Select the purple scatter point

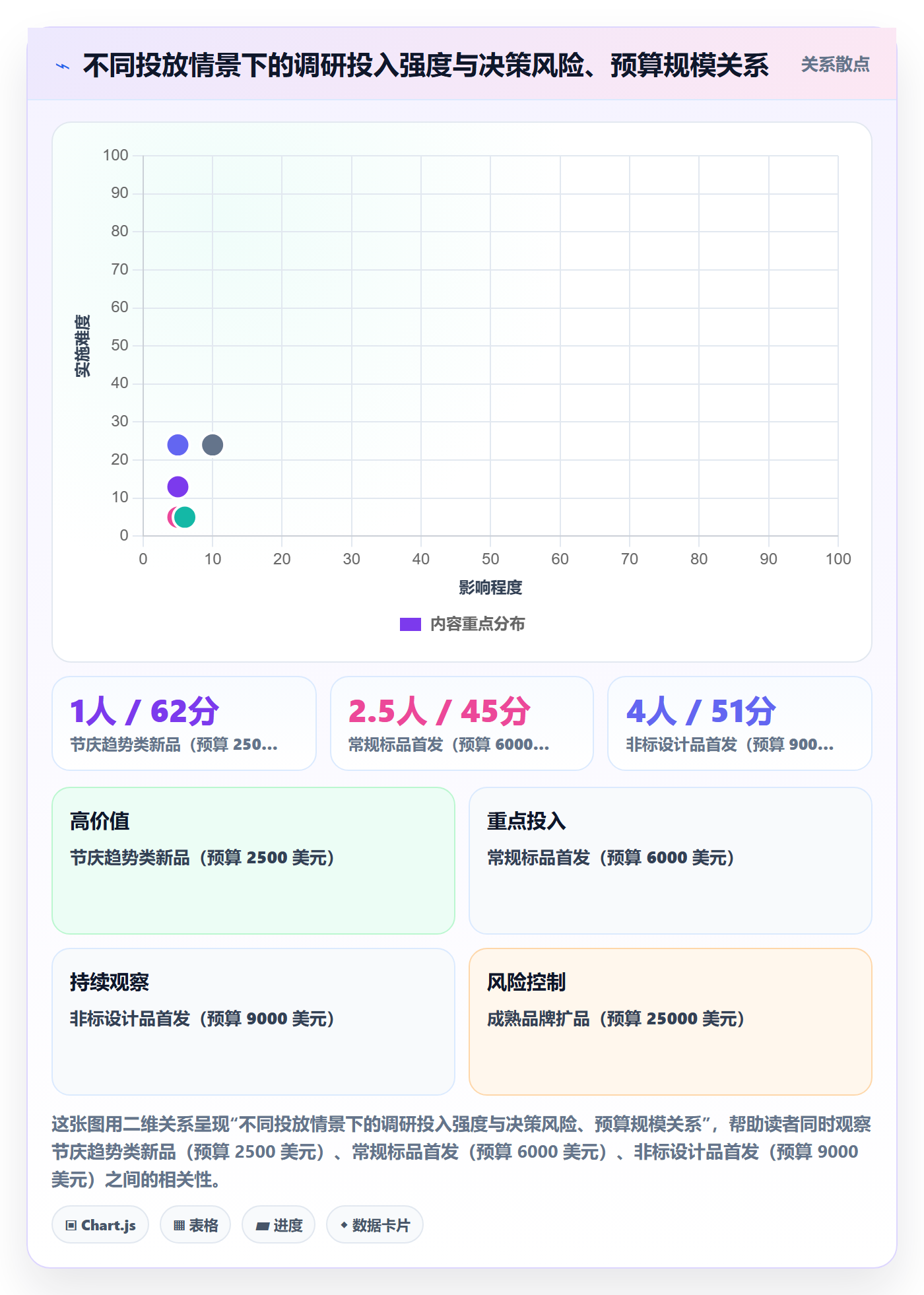tap(178, 487)
